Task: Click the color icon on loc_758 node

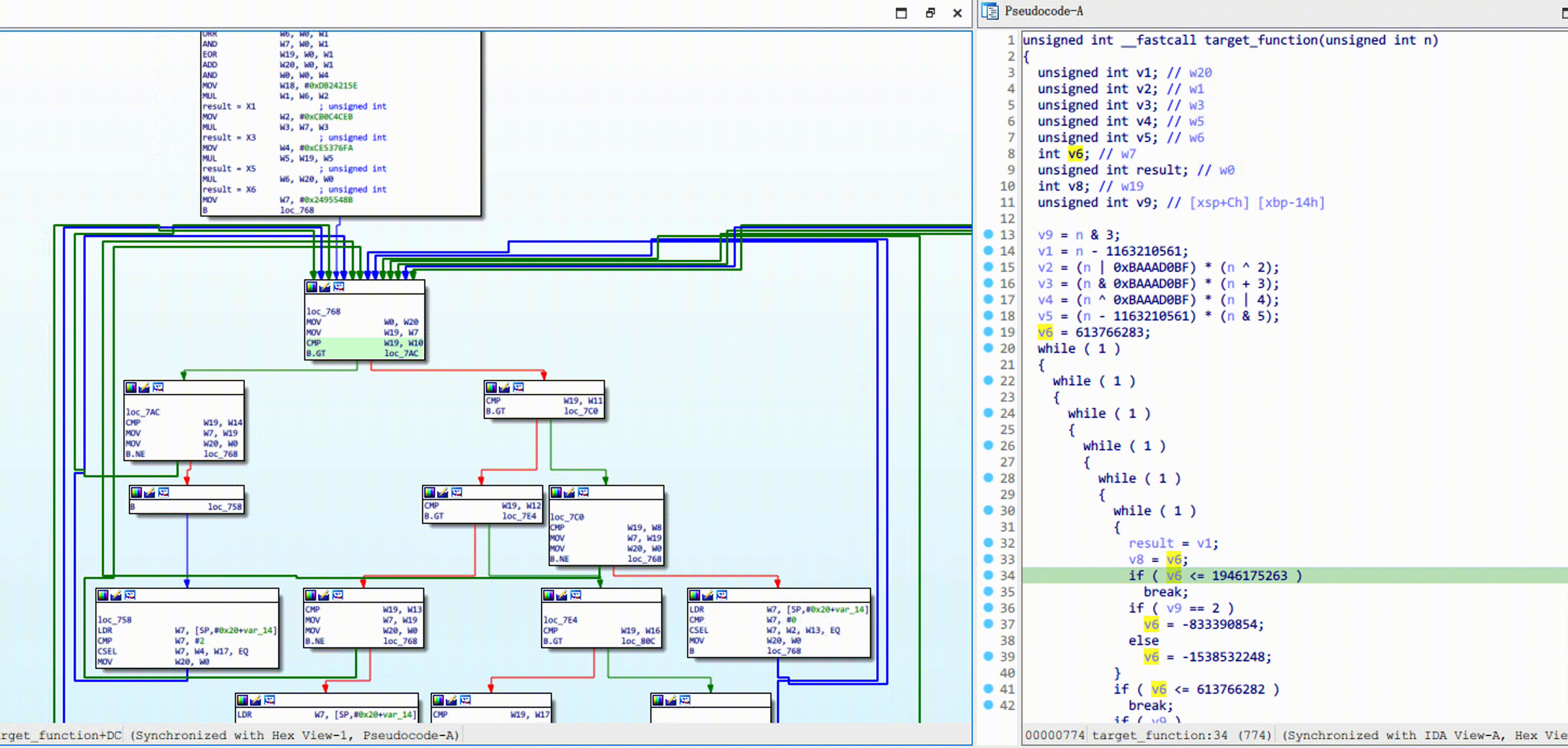Action: 103,595
